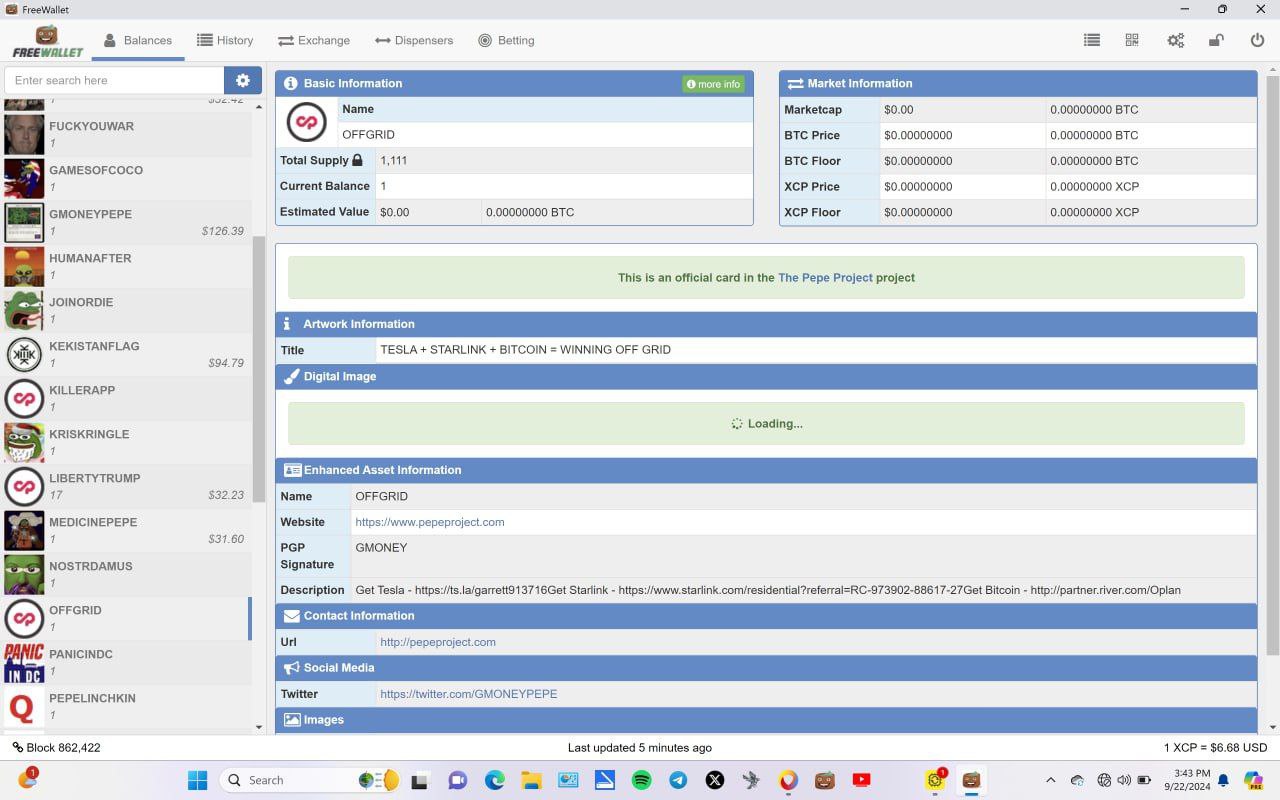Click the Market Information exchange icon
Image resolution: width=1280 pixels, height=800 pixels.
tap(795, 84)
